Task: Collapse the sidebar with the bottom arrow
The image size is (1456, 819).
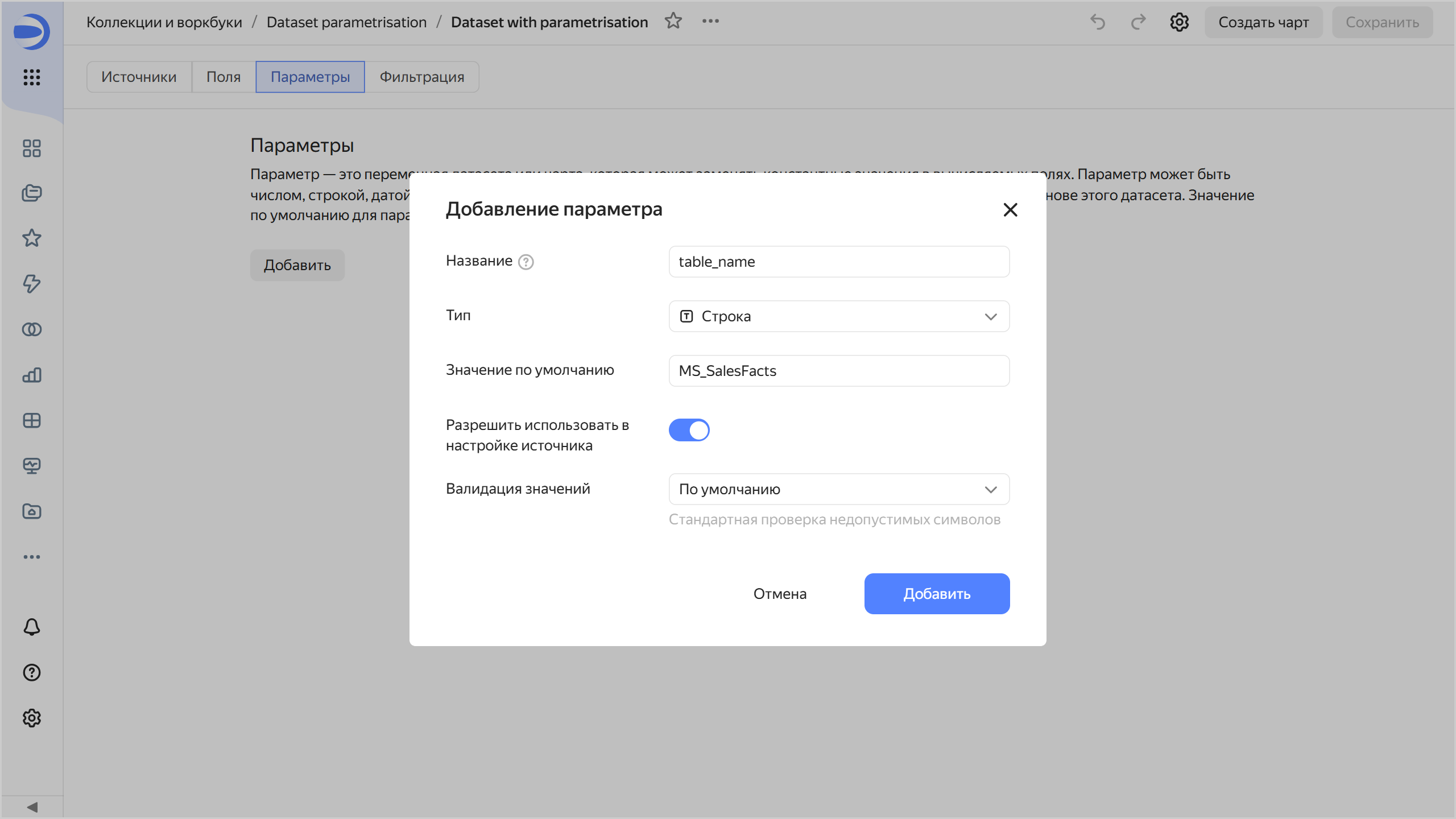Action: pyautogui.click(x=32, y=807)
